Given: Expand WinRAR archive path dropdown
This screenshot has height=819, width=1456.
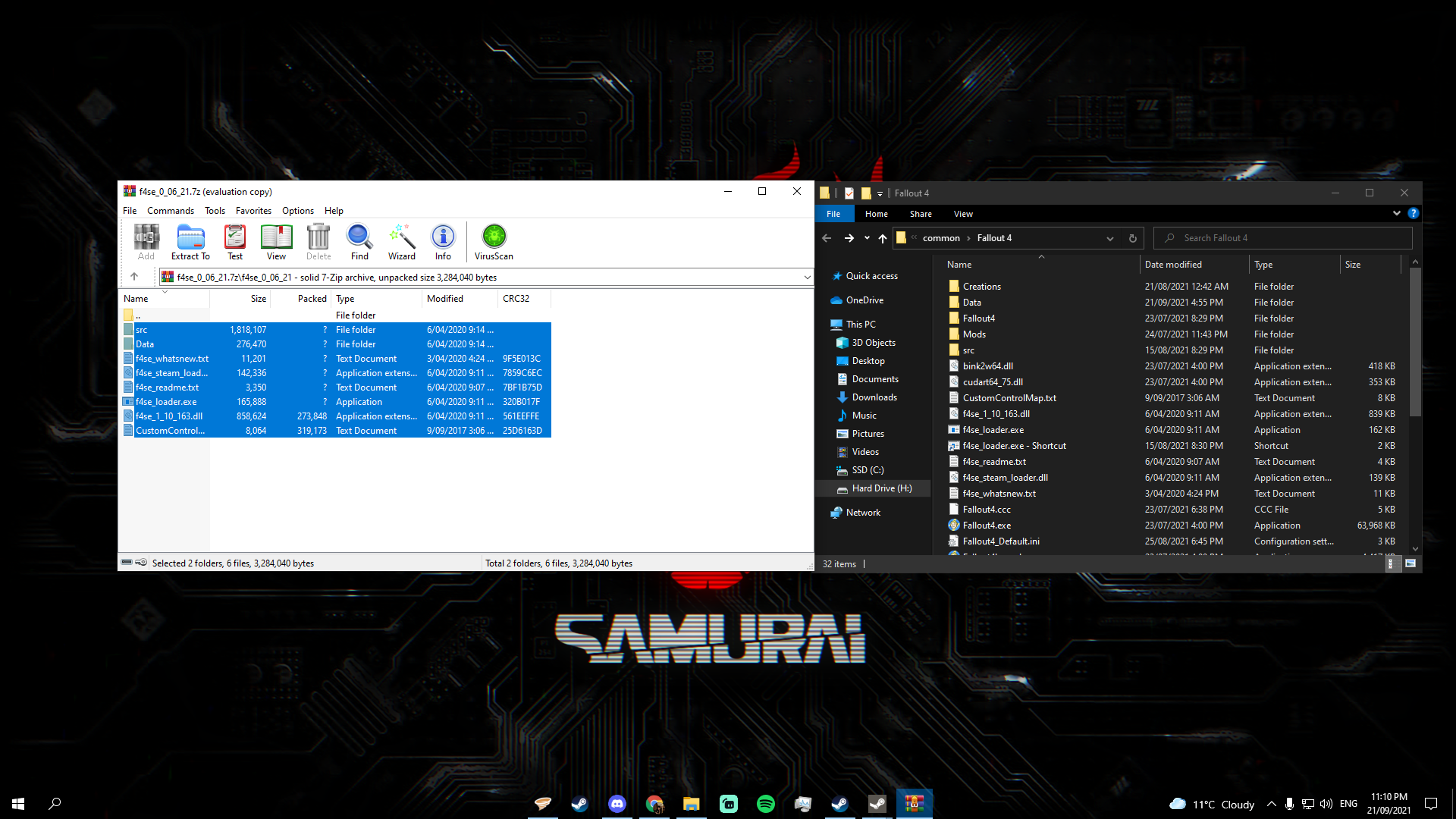Looking at the screenshot, I should point(807,278).
